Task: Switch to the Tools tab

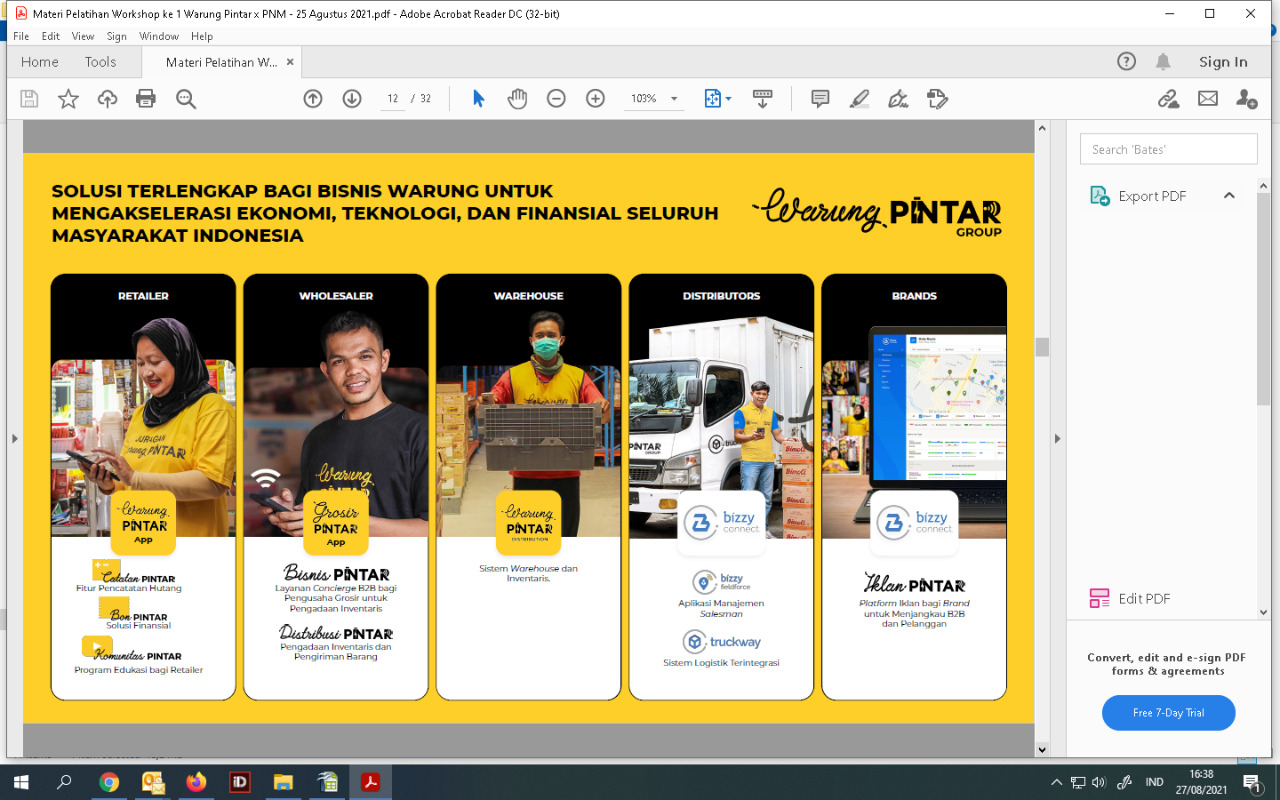Action: (x=100, y=62)
